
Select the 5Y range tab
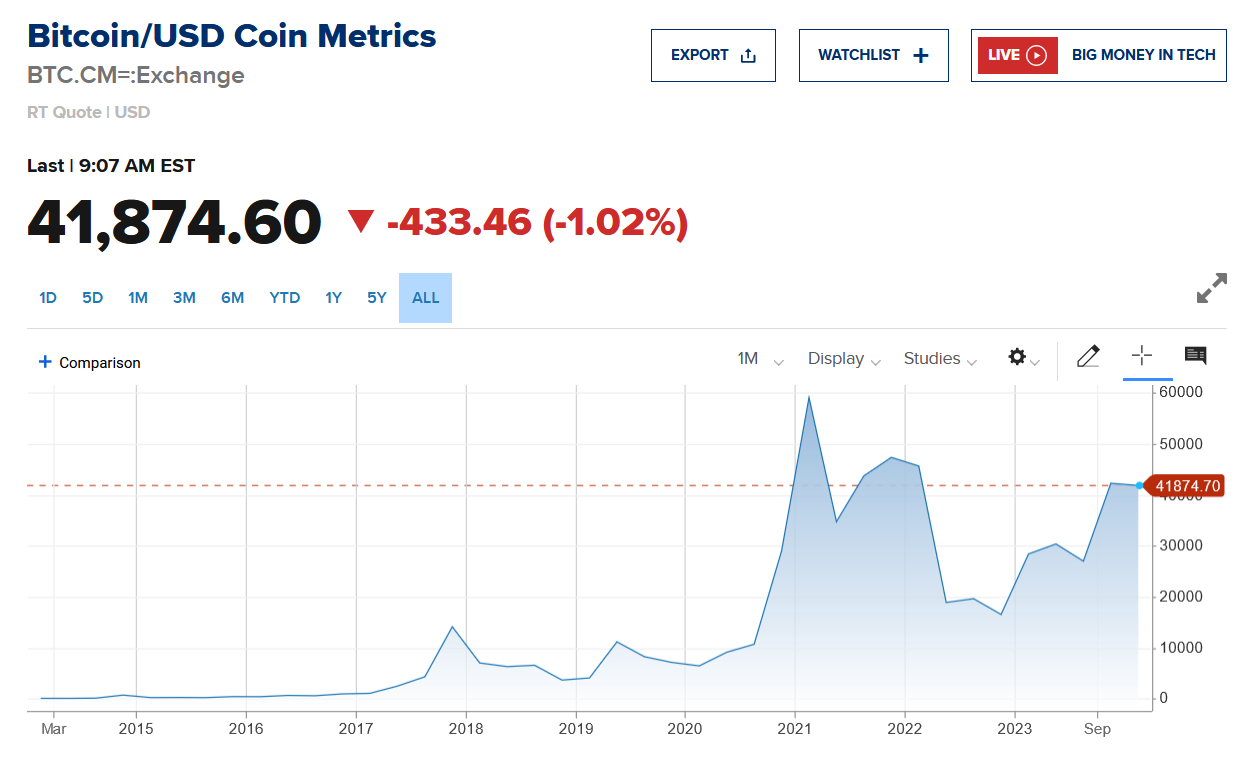point(376,298)
